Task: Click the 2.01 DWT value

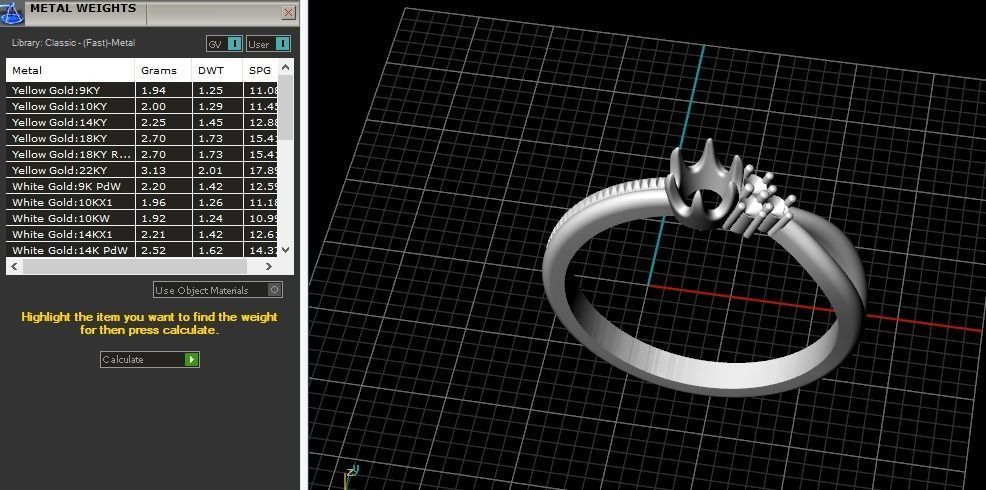Action: (210, 170)
